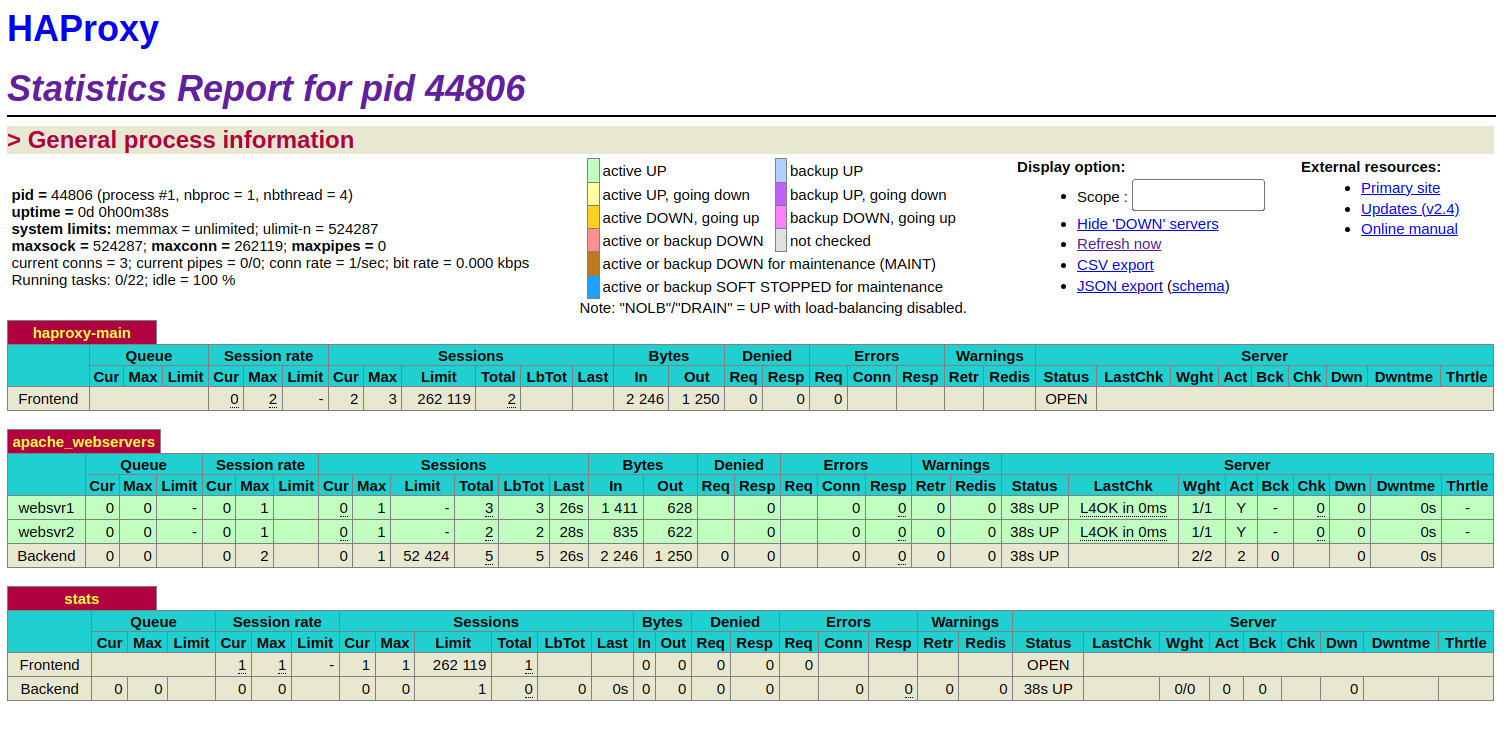Image resolution: width=1504 pixels, height=736 pixels.
Task: Click the 'Statistics Report for pid 44806' heading
Action: (x=266, y=89)
